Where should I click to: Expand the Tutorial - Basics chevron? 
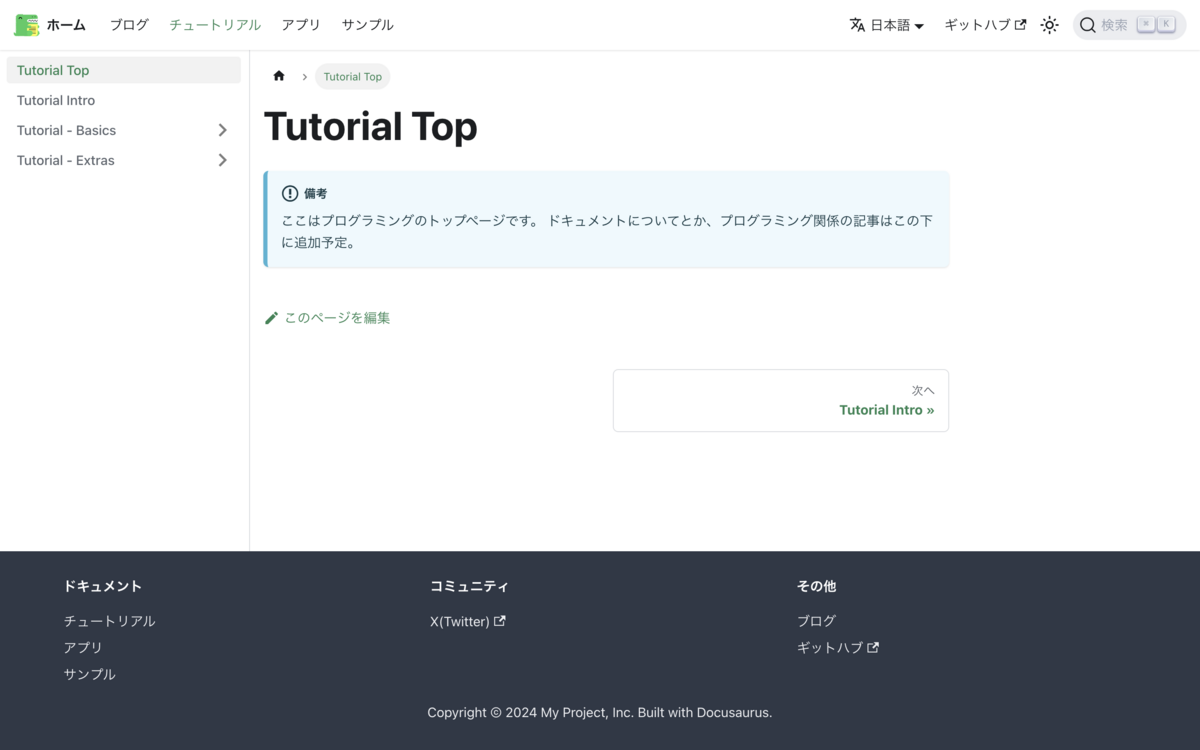point(222,130)
